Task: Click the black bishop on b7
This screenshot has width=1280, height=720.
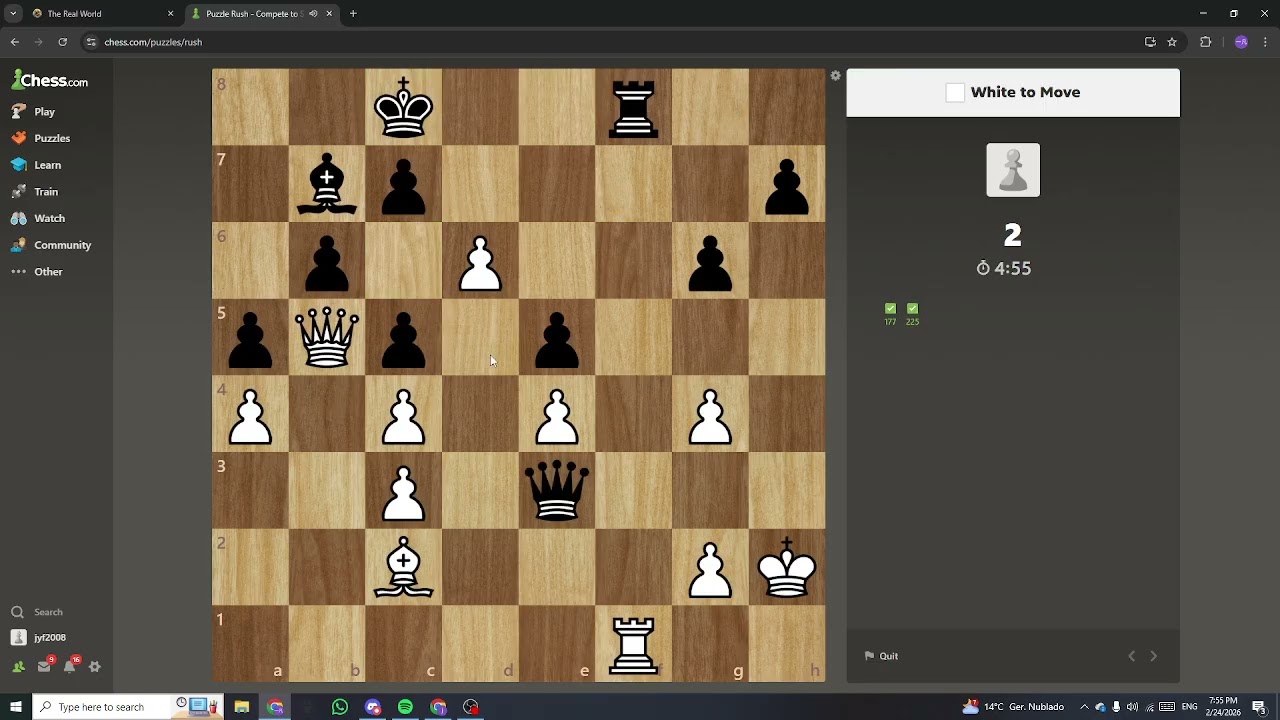Action: 327,184
